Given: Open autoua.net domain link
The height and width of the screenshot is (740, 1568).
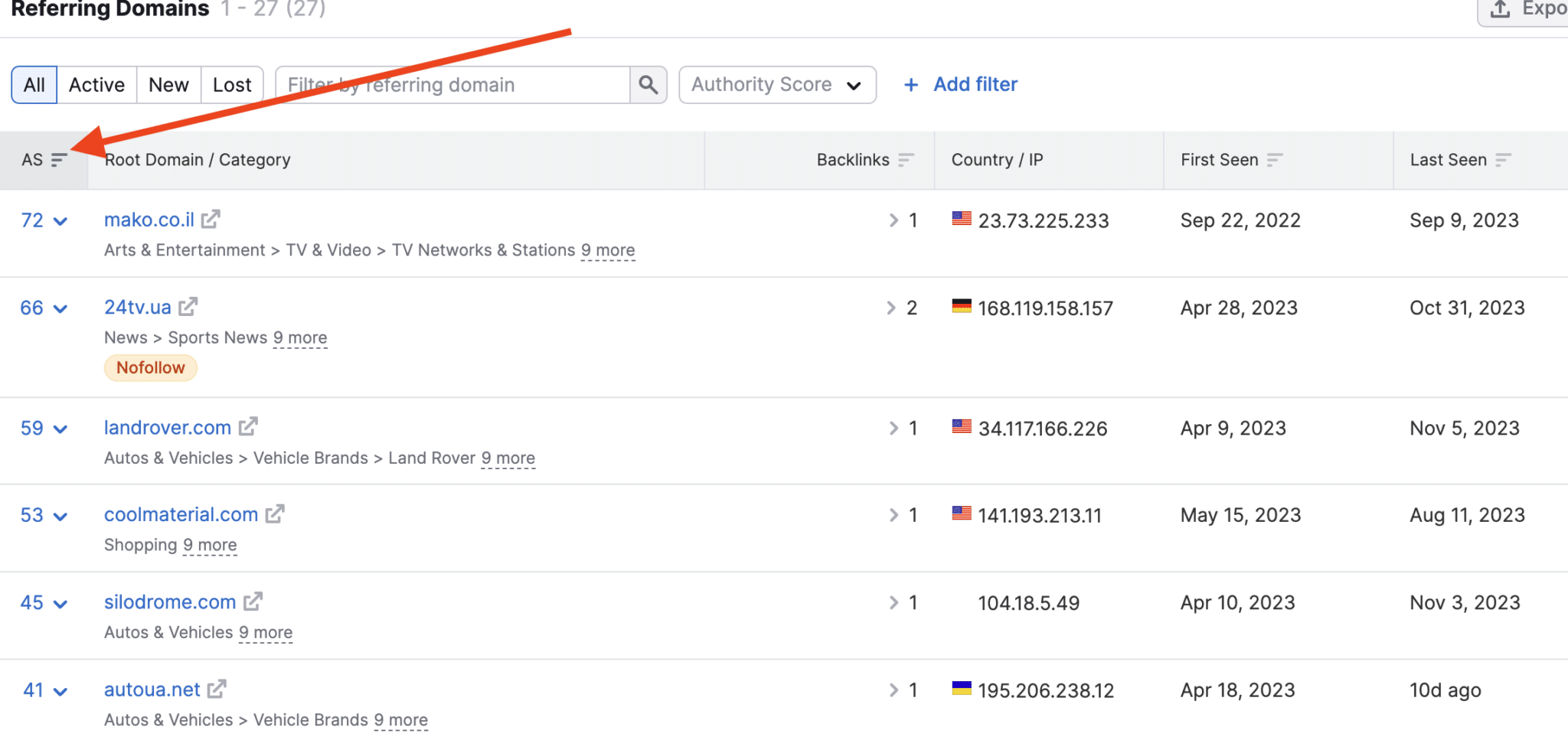Looking at the screenshot, I should [x=152, y=689].
